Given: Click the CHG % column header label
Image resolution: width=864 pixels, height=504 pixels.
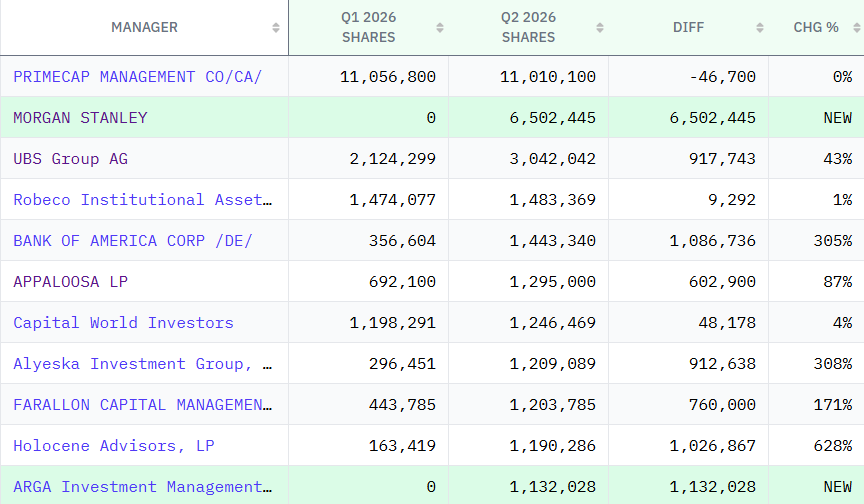Looking at the screenshot, I should (x=816, y=28).
